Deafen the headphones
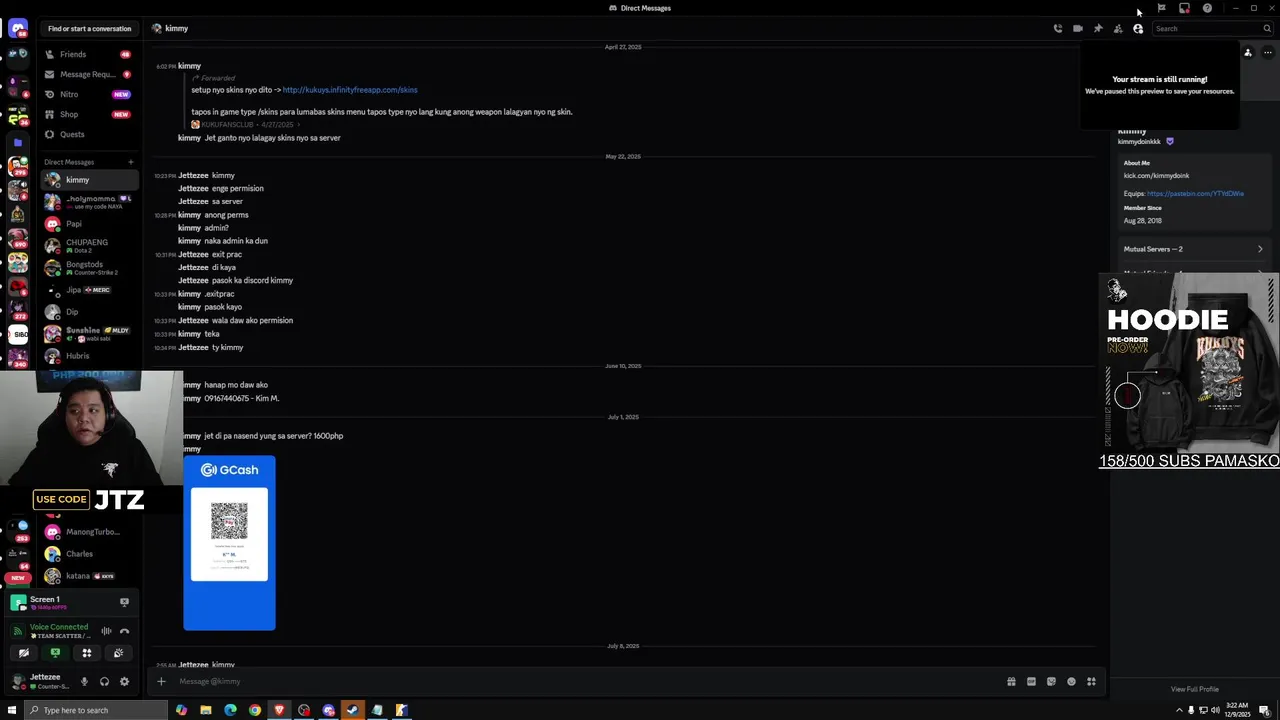This screenshot has width=1280, height=720. (104, 682)
